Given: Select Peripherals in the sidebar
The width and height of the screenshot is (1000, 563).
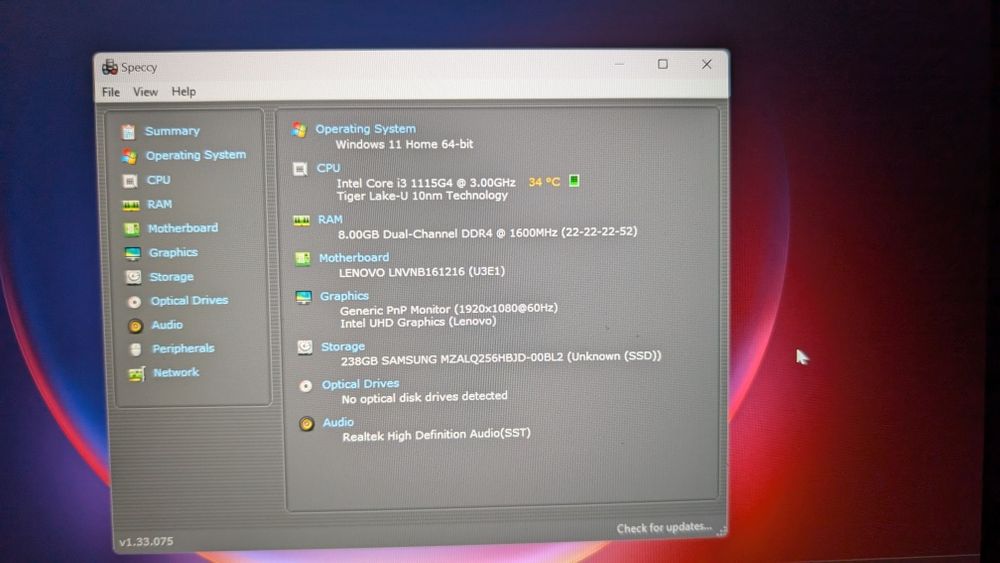Looking at the screenshot, I should (x=184, y=348).
